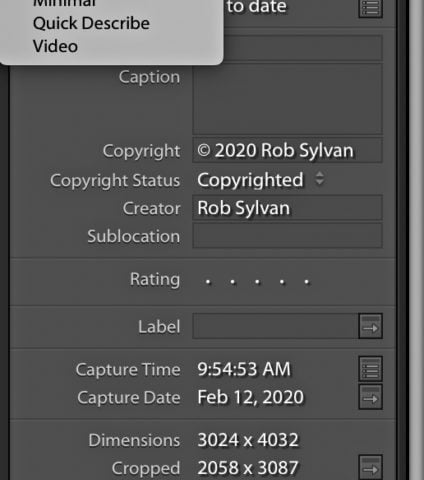Set rating to three stars
The image size is (424, 480).
[x=257, y=282]
